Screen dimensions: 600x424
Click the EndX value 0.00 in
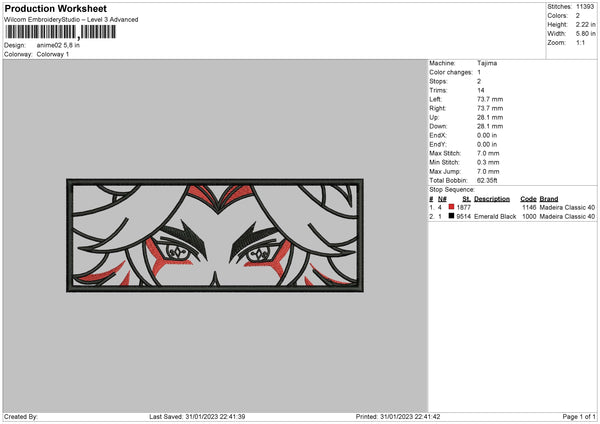click(x=487, y=135)
